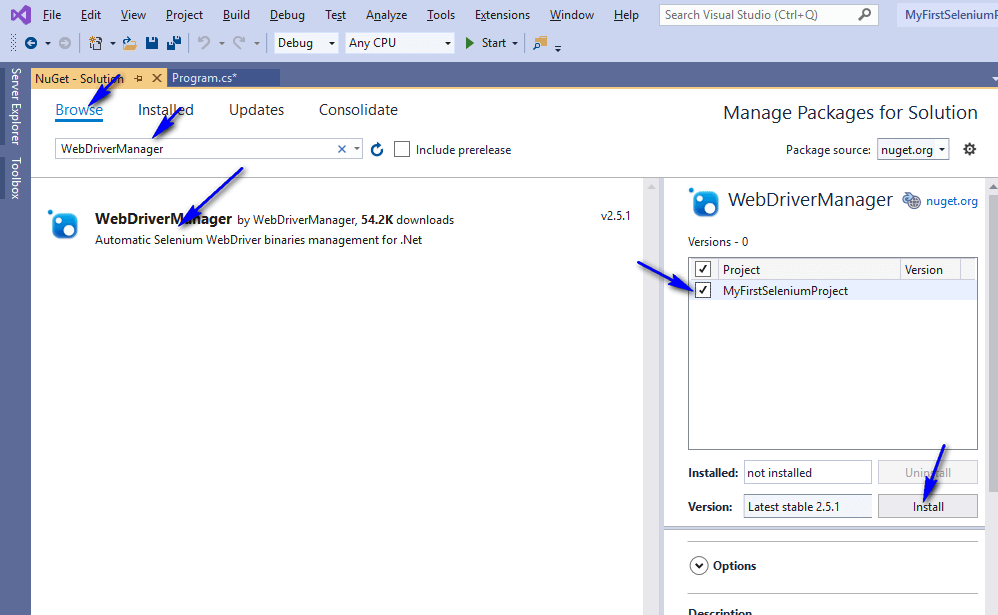Clear the WebDriverManager search text
This screenshot has height=615, width=998.
point(342,149)
